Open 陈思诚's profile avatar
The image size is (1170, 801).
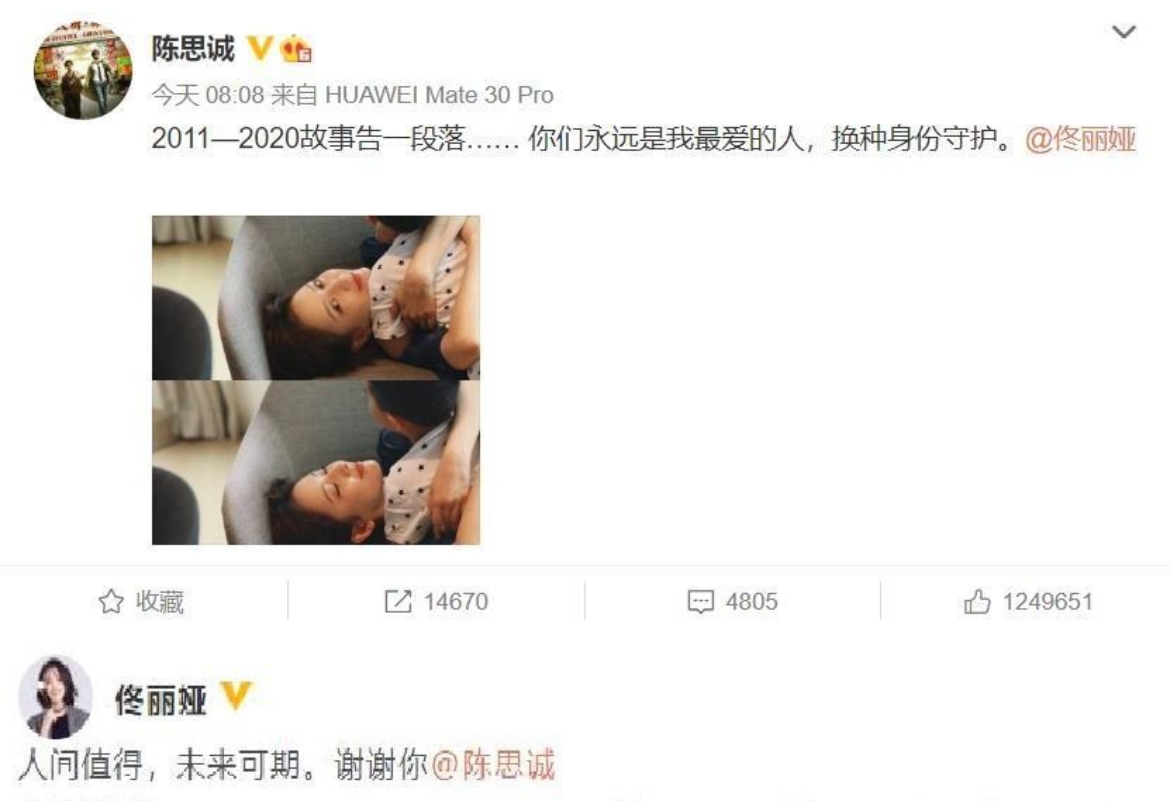click(82, 70)
